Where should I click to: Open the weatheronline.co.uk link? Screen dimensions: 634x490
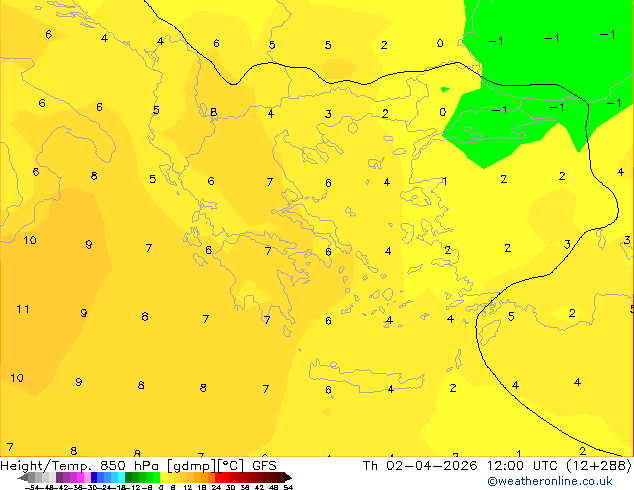pyautogui.click(x=550, y=481)
